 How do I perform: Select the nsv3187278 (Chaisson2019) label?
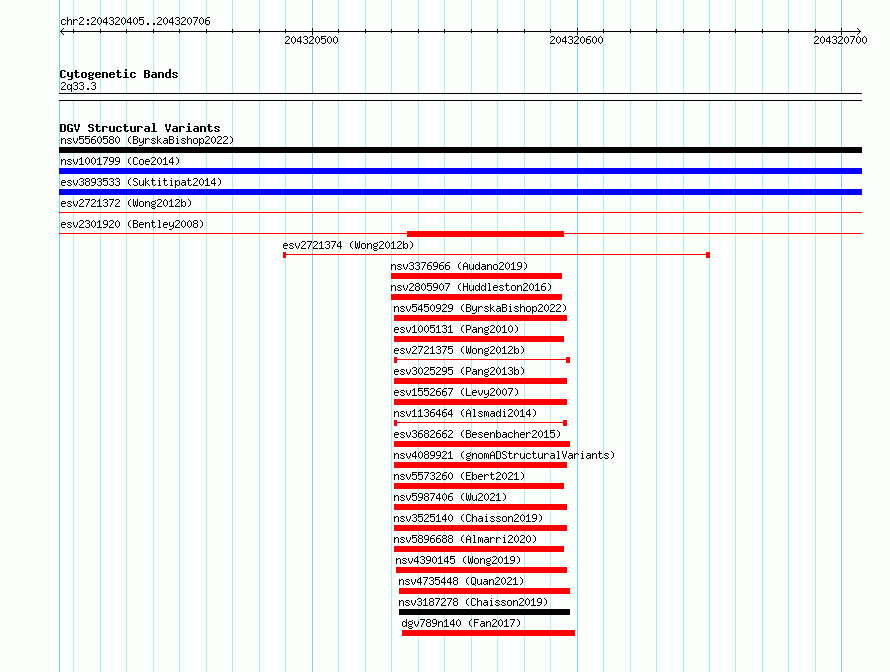point(473,602)
